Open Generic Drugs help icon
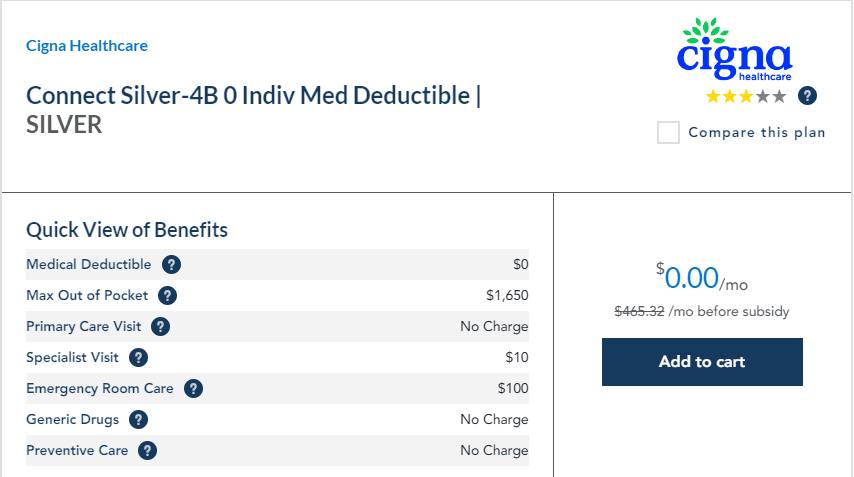854x477 pixels. click(x=139, y=420)
